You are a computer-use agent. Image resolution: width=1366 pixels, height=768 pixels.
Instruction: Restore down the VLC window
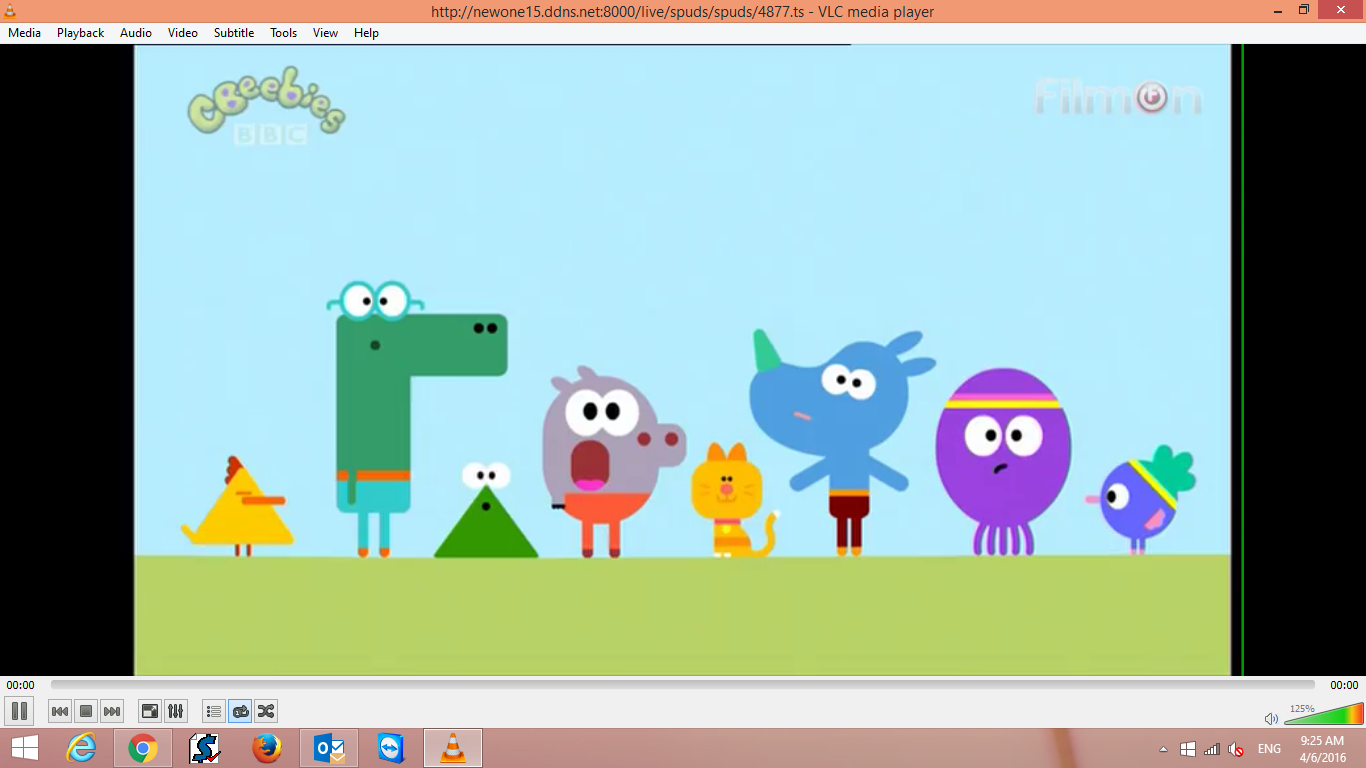tap(1304, 9)
